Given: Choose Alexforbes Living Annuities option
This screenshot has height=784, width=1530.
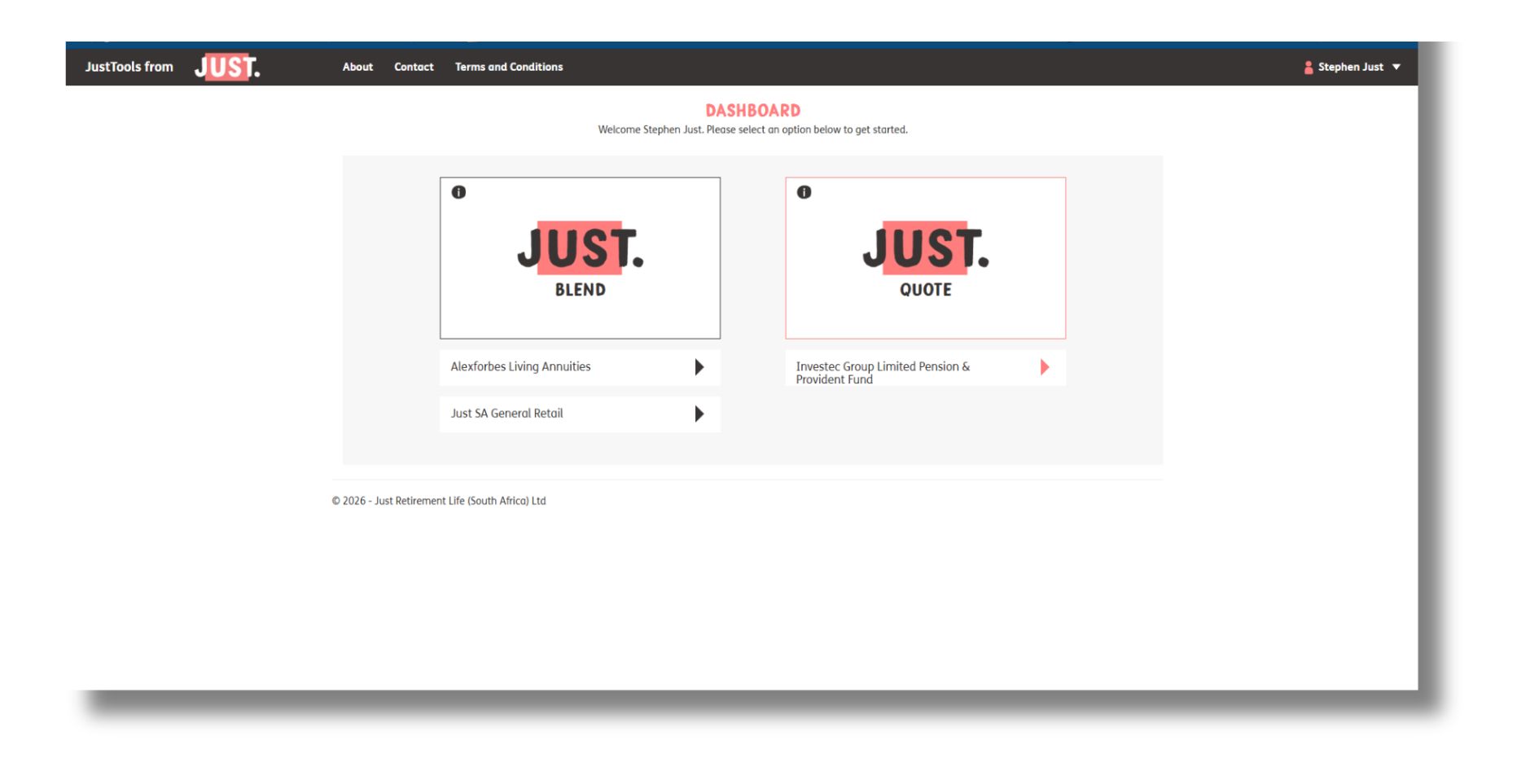Looking at the screenshot, I should coord(580,367).
